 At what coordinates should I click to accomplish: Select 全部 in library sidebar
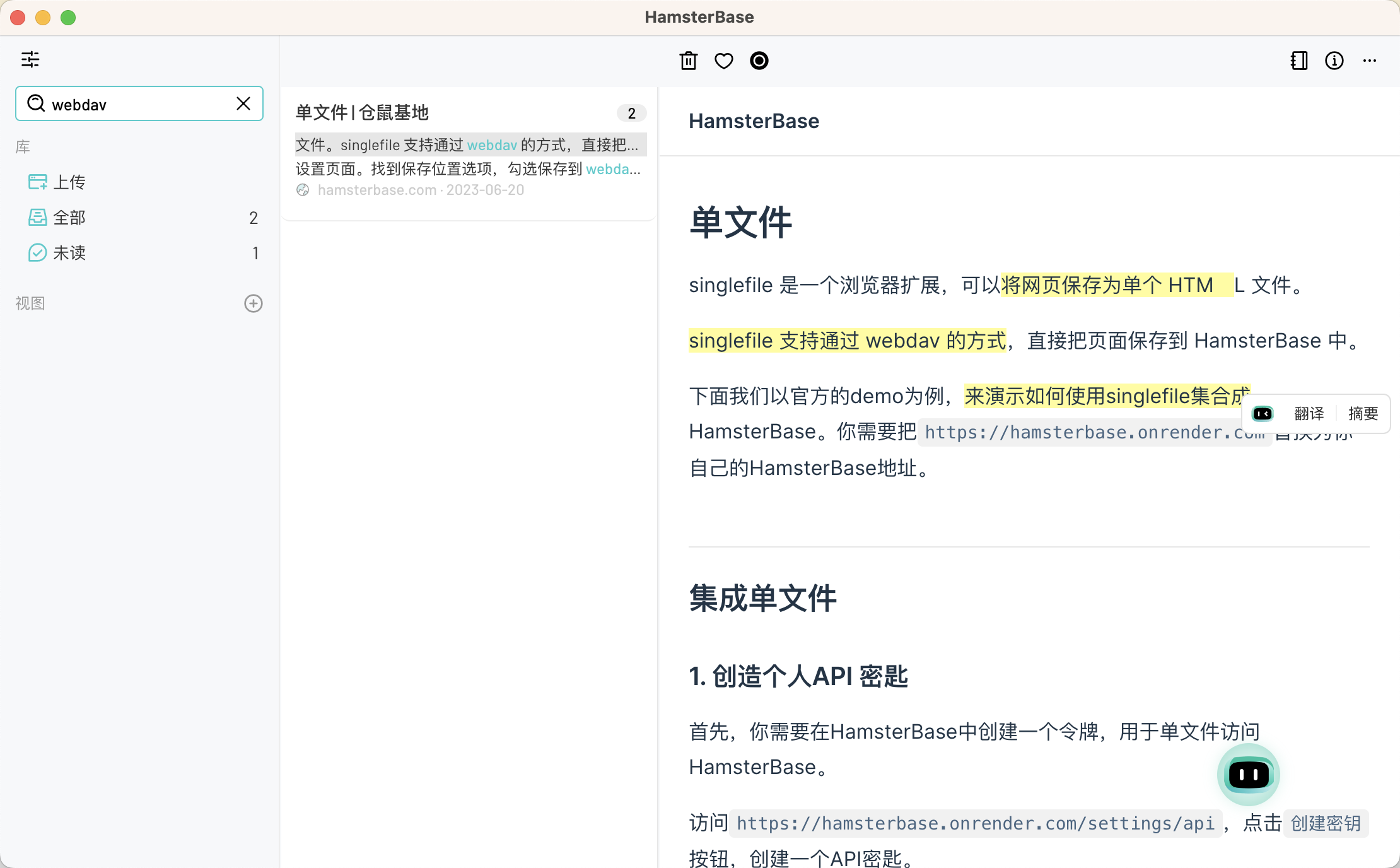pyautogui.click(x=69, y=218)
